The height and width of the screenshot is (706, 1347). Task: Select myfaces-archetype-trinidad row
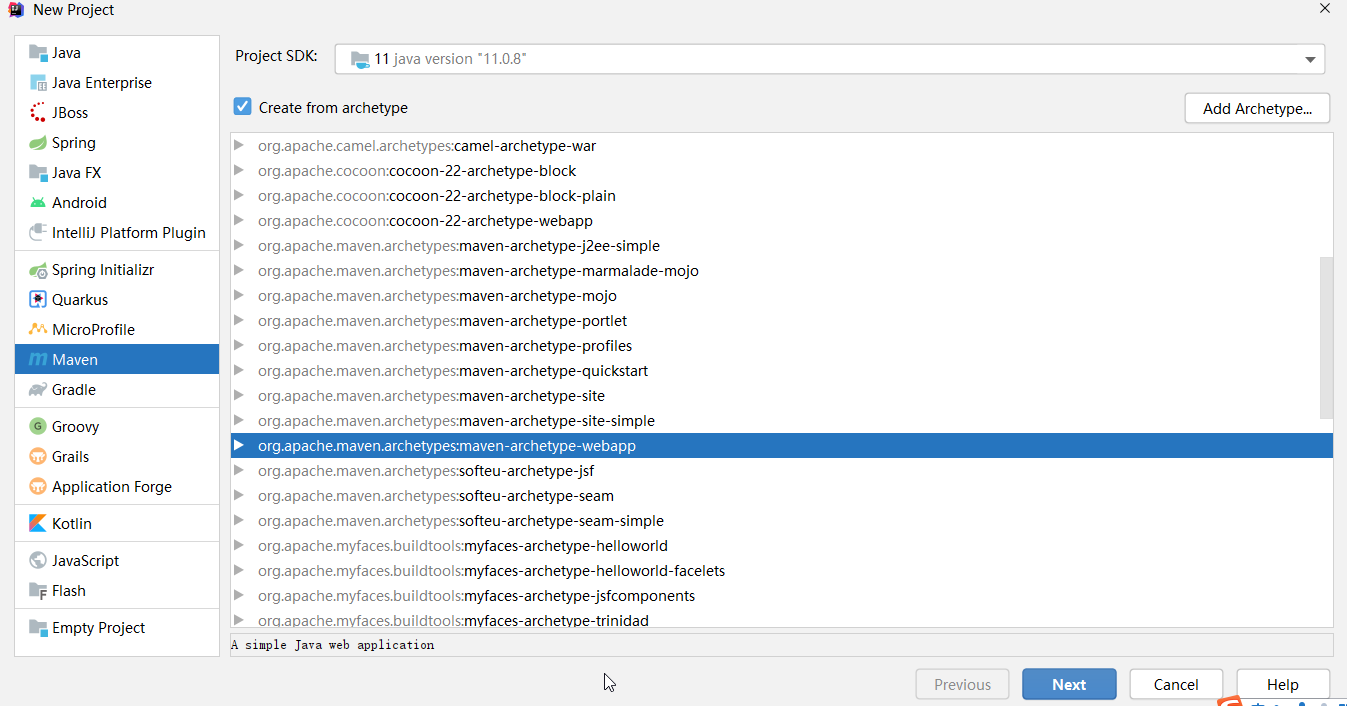[x=782, y=620]
